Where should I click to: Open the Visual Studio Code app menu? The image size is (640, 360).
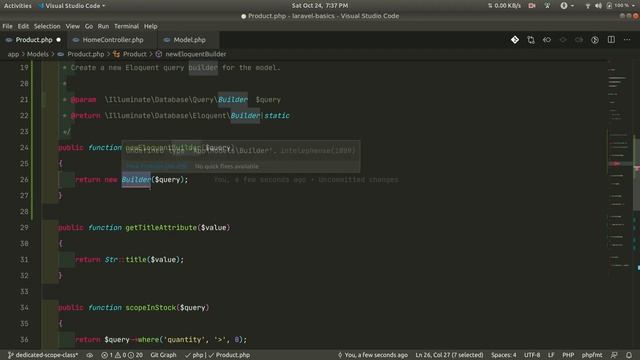click(x=72, y=6)
